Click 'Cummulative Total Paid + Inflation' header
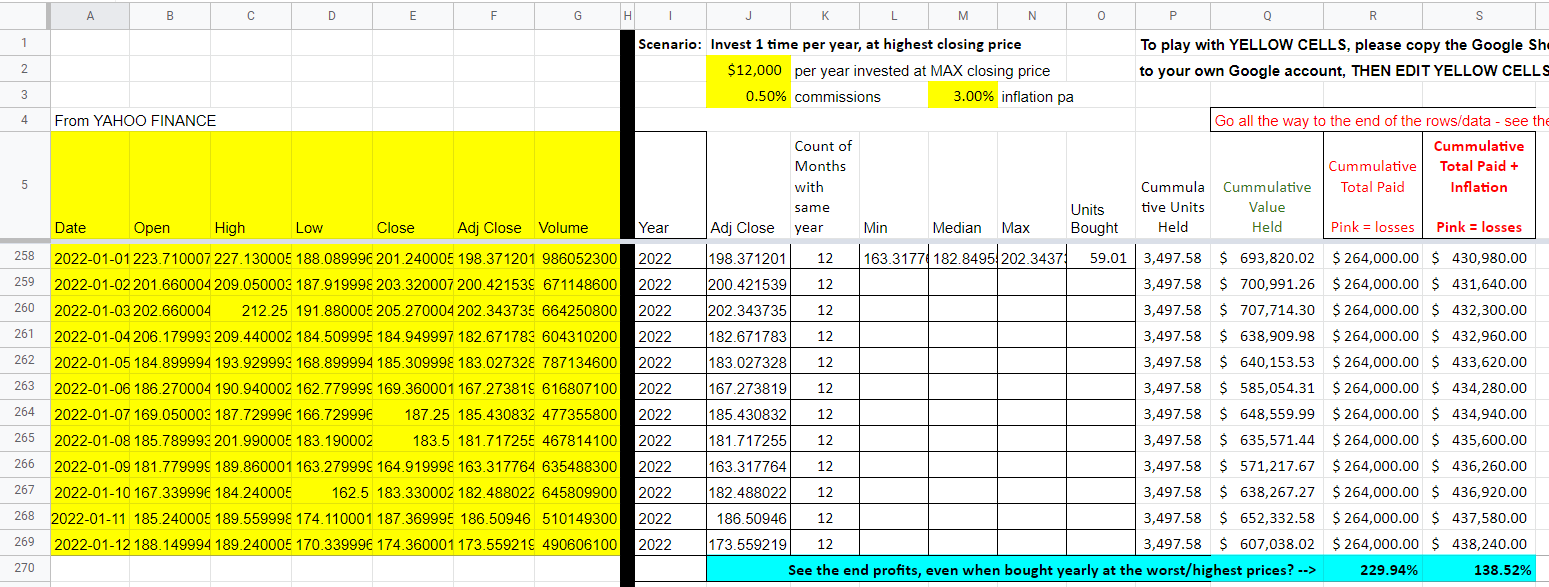The image size is (1549, 587). (1479, 186)
